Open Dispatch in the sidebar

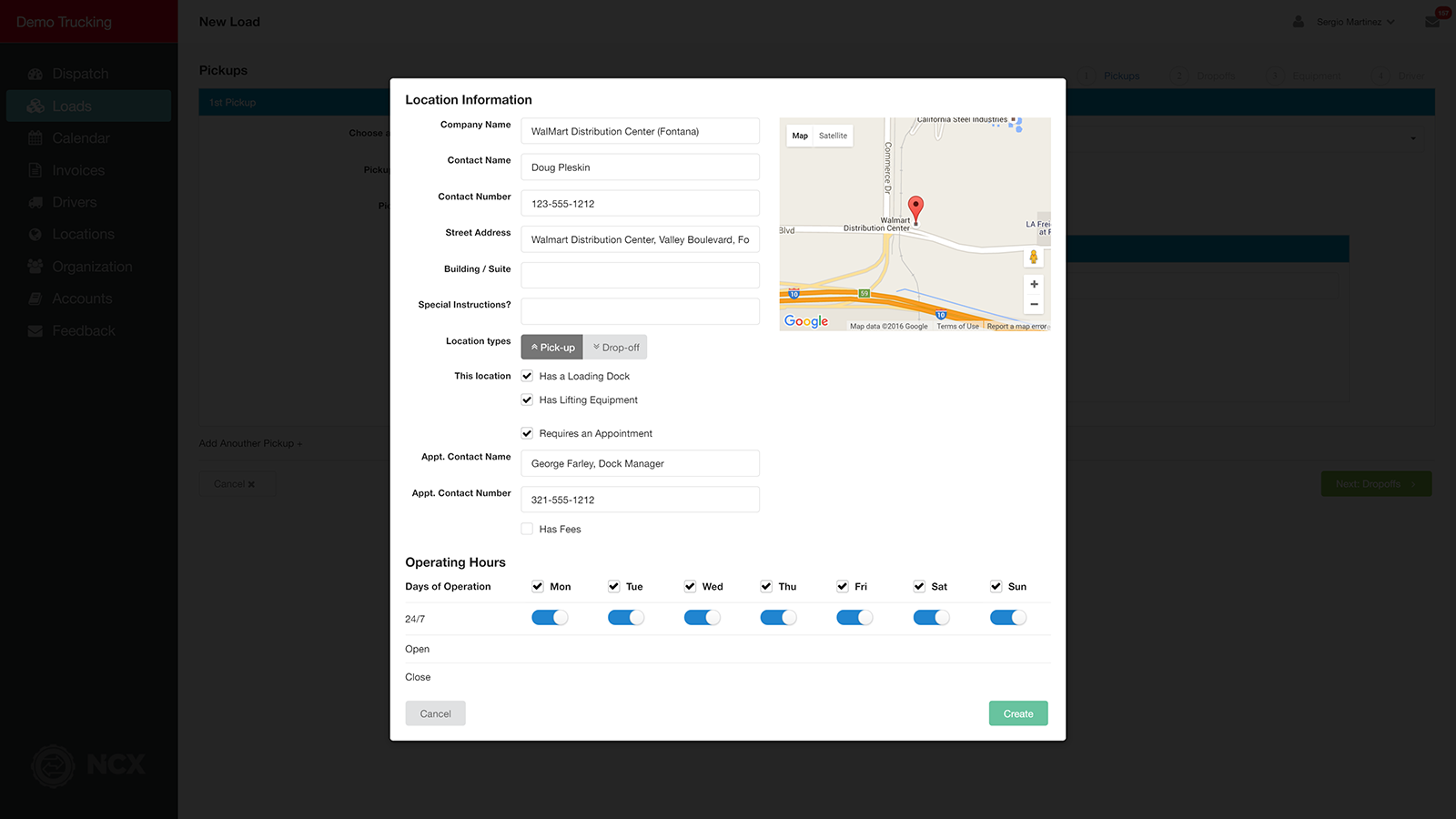[80, 74]
